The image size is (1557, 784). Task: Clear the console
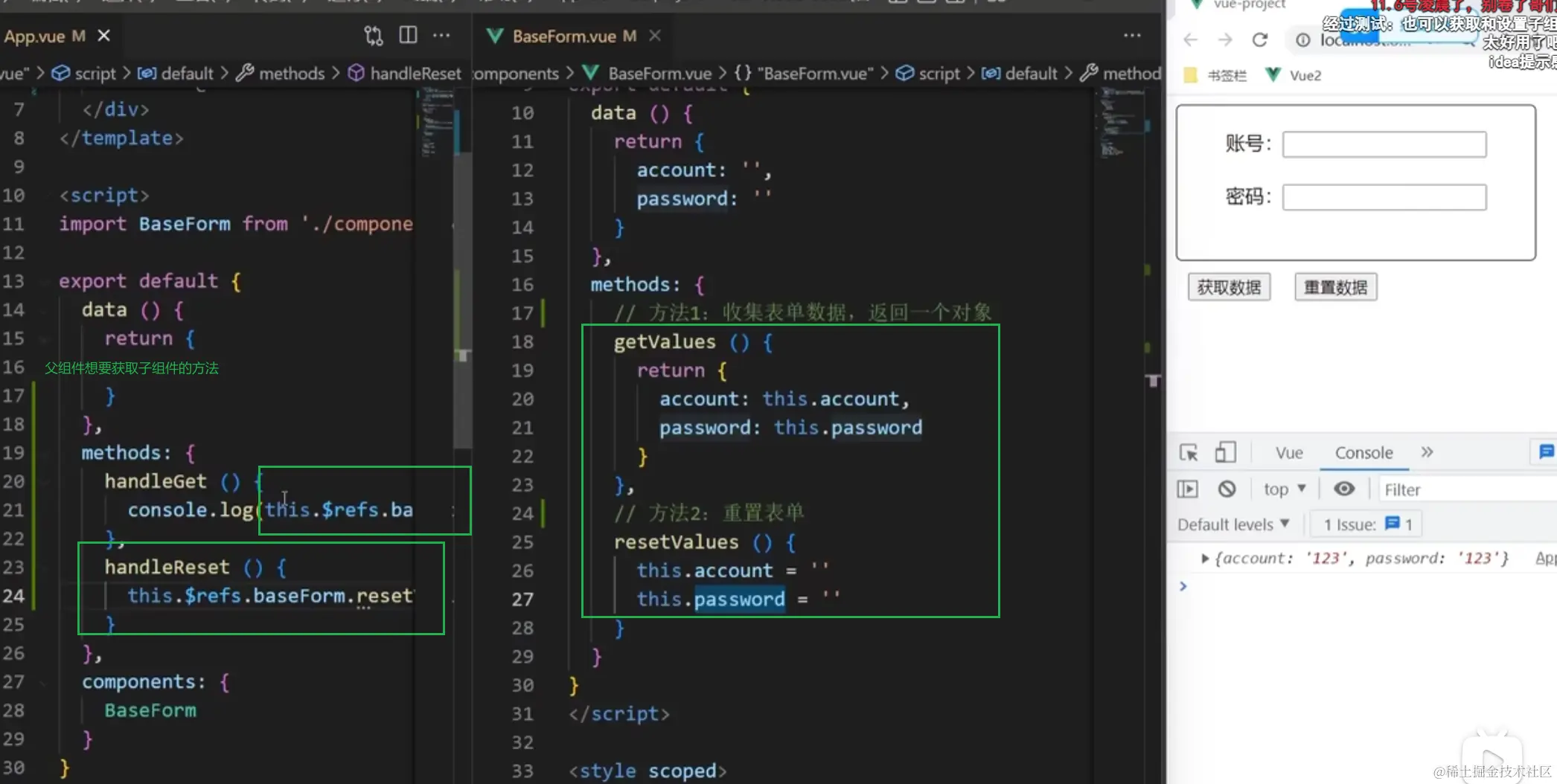tap(1227, 489)
